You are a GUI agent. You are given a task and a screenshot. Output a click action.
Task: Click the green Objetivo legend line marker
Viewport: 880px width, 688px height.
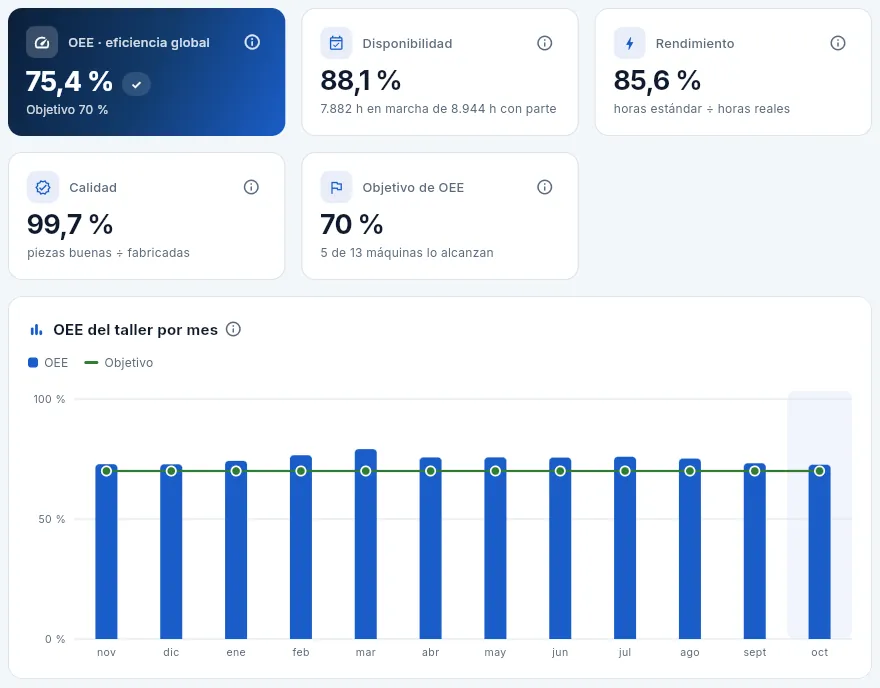[91, 363]
